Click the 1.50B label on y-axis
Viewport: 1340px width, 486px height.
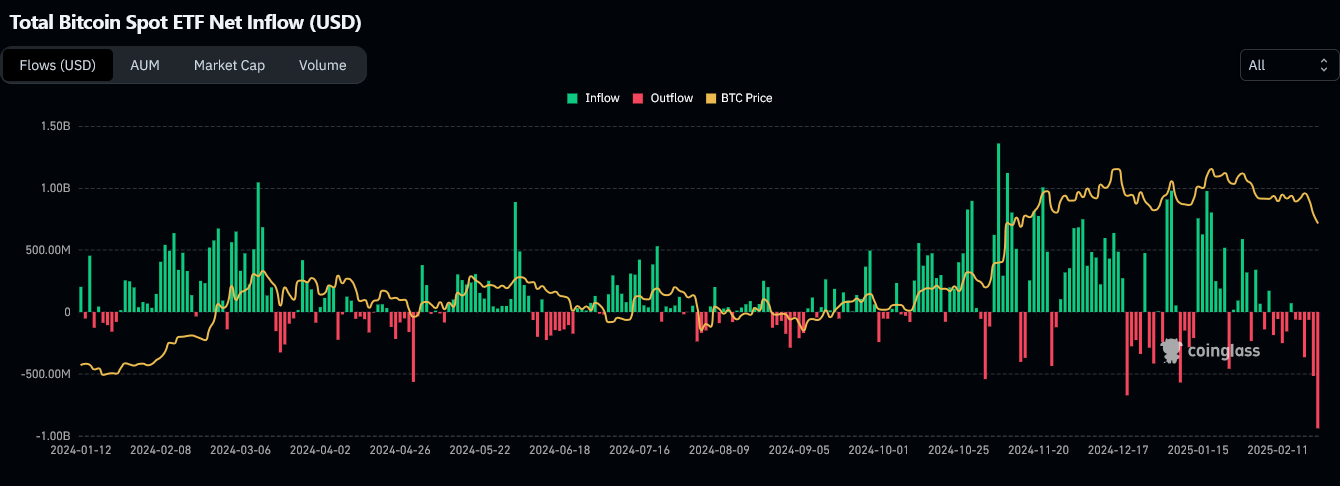(x=55, y=126)
